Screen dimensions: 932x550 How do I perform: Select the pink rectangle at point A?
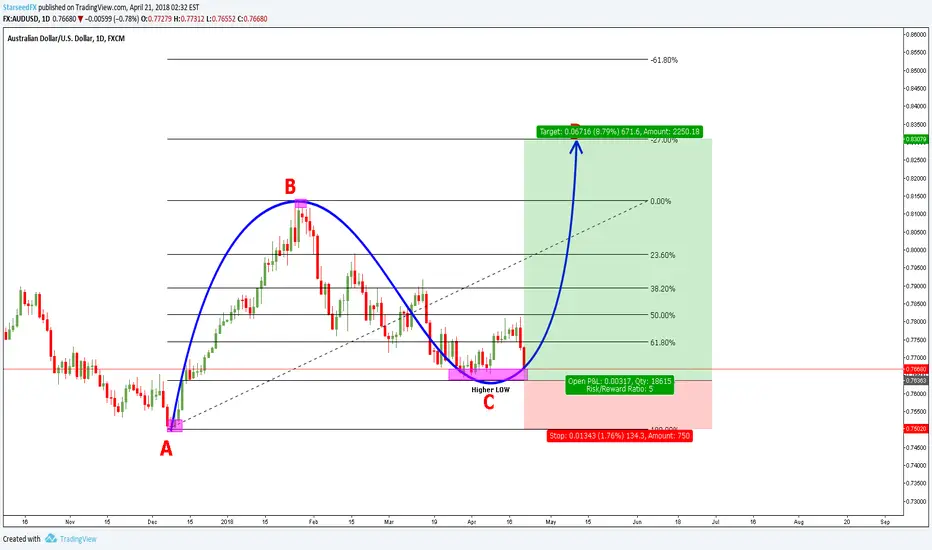(x=175, y=425)
